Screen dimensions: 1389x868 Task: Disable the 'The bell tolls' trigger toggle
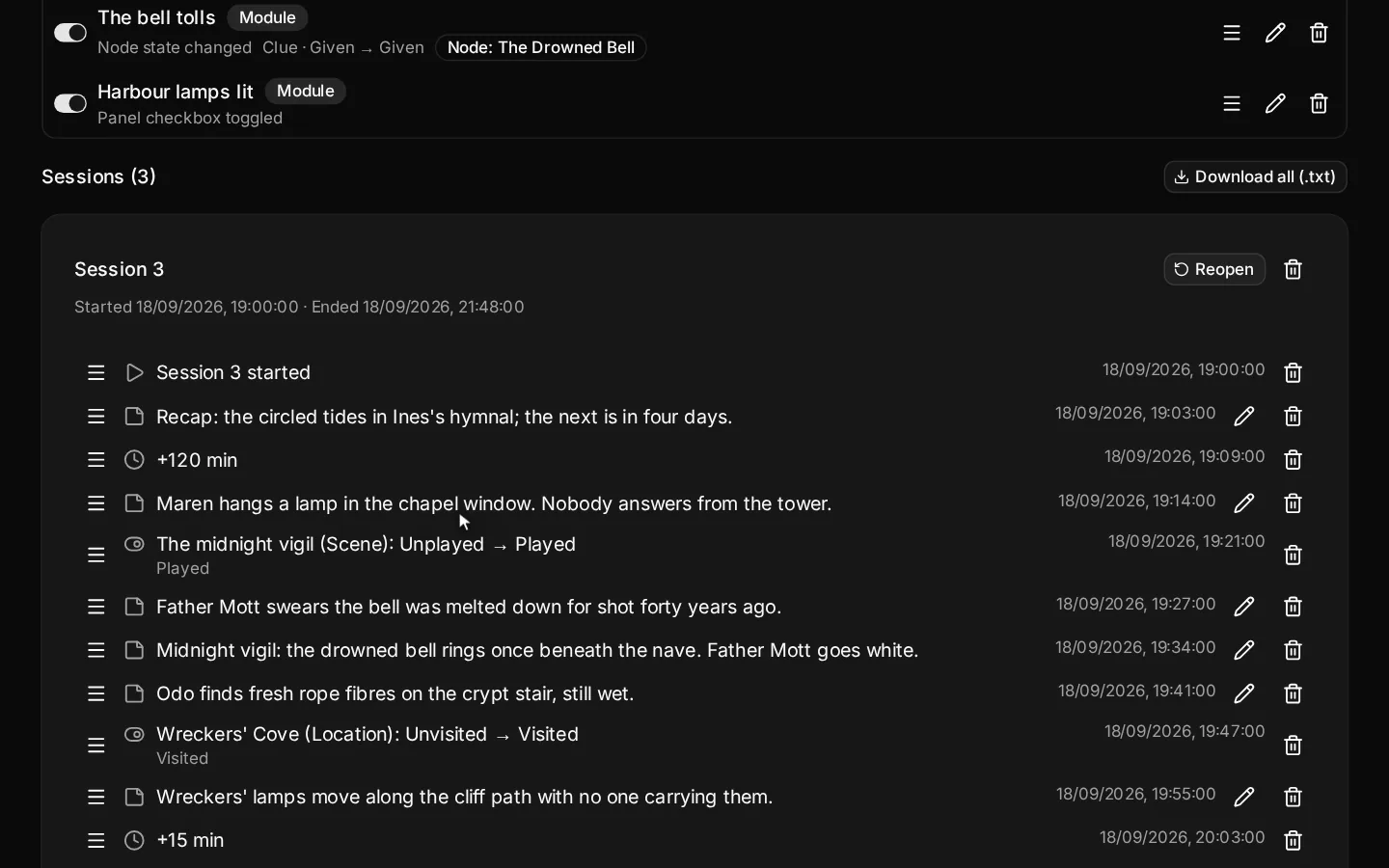(x=70, y=33)
